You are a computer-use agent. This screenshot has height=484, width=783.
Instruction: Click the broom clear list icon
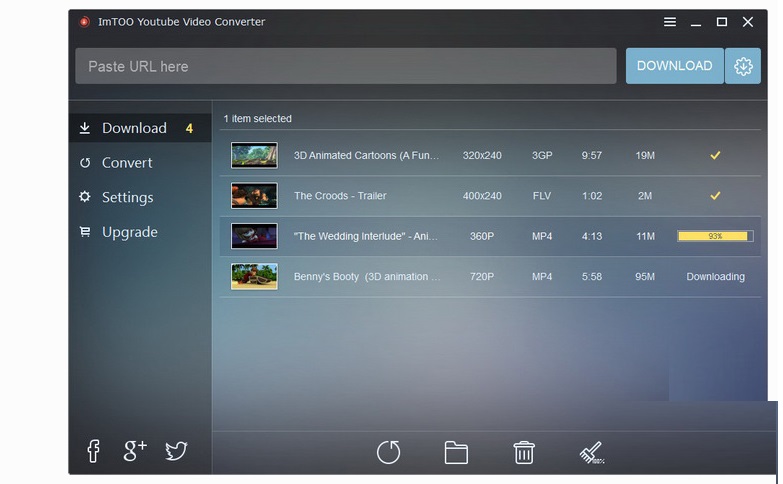(x=592, y=453)
